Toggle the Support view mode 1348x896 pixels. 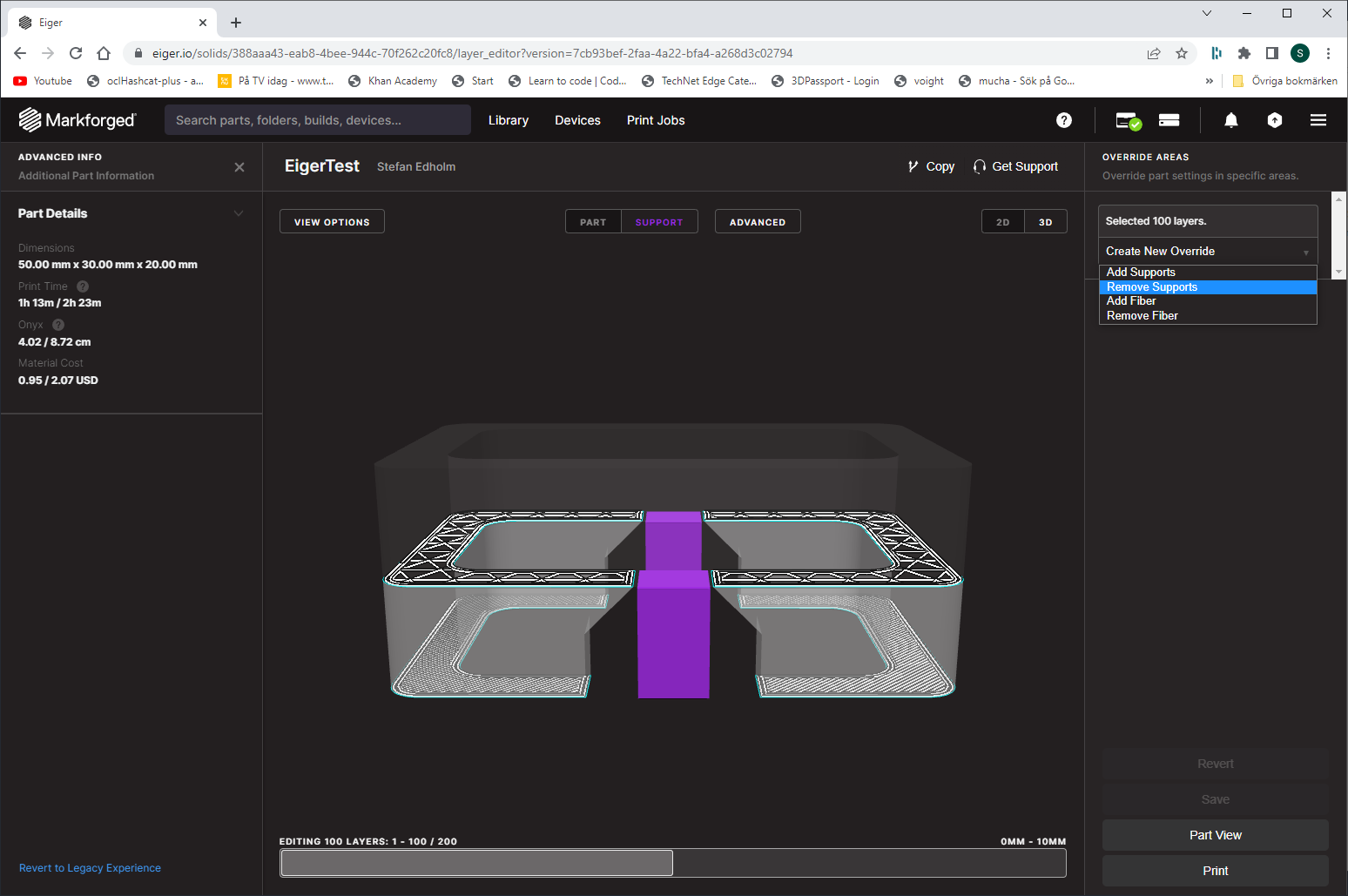(x=658, y=222)
